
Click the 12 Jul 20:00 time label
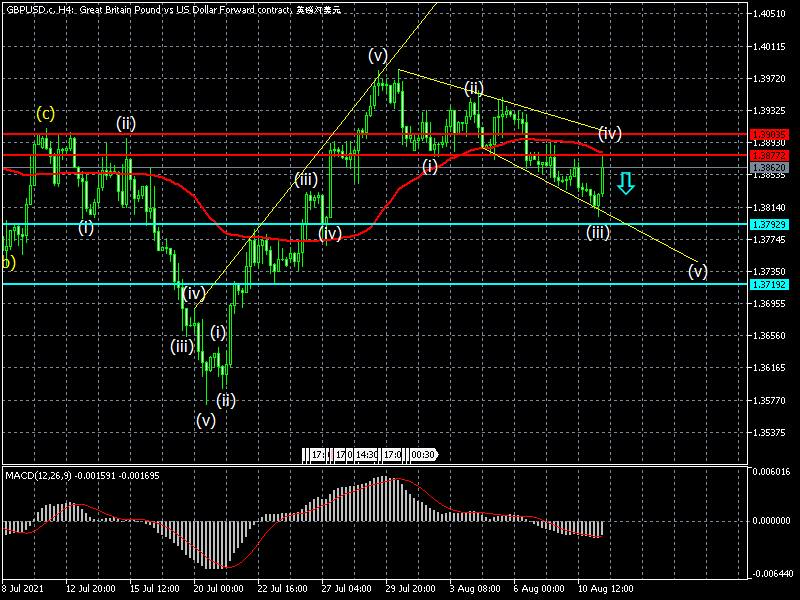(90, 588)
